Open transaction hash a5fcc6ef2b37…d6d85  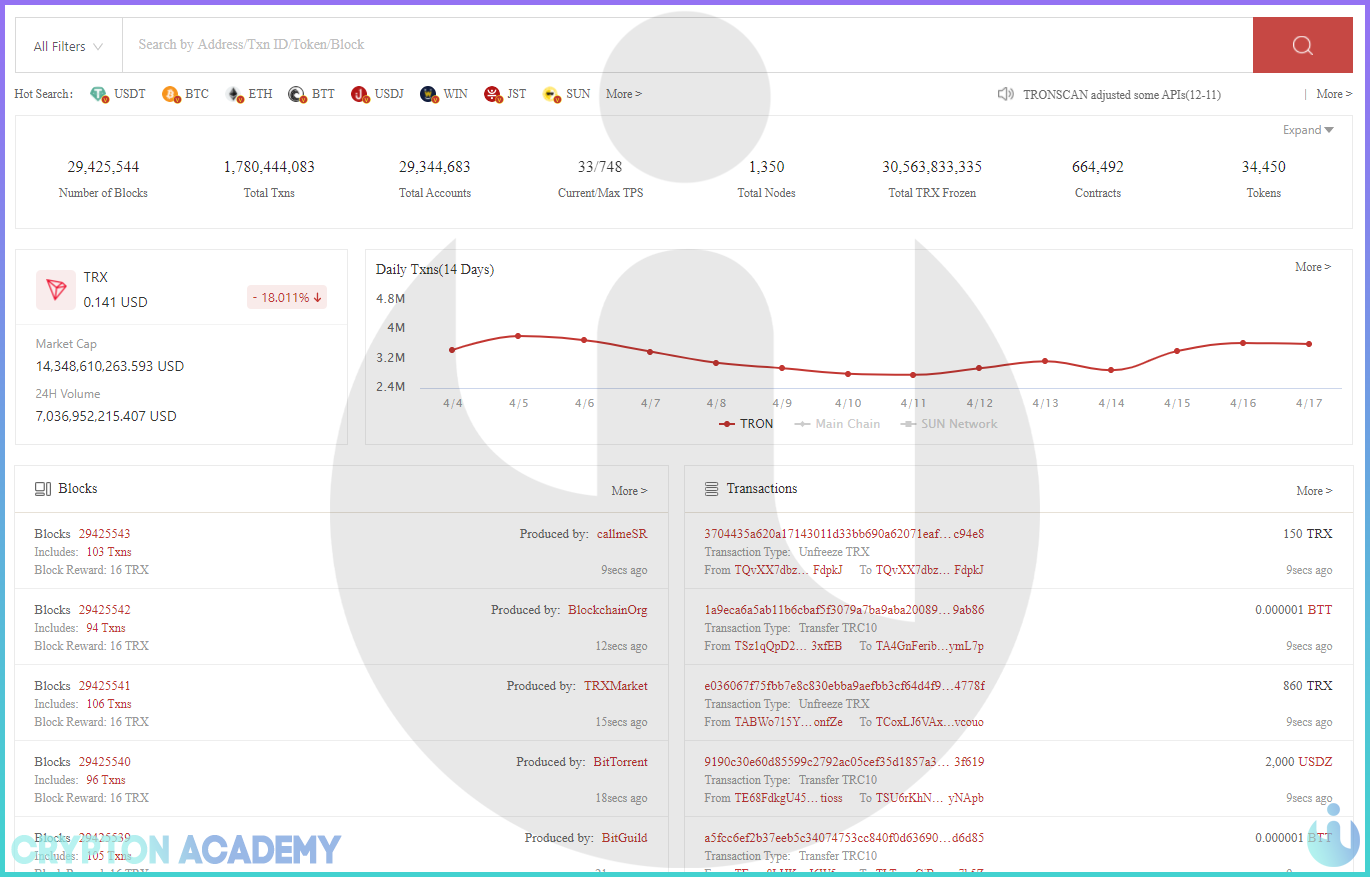[x=844, y=838]
